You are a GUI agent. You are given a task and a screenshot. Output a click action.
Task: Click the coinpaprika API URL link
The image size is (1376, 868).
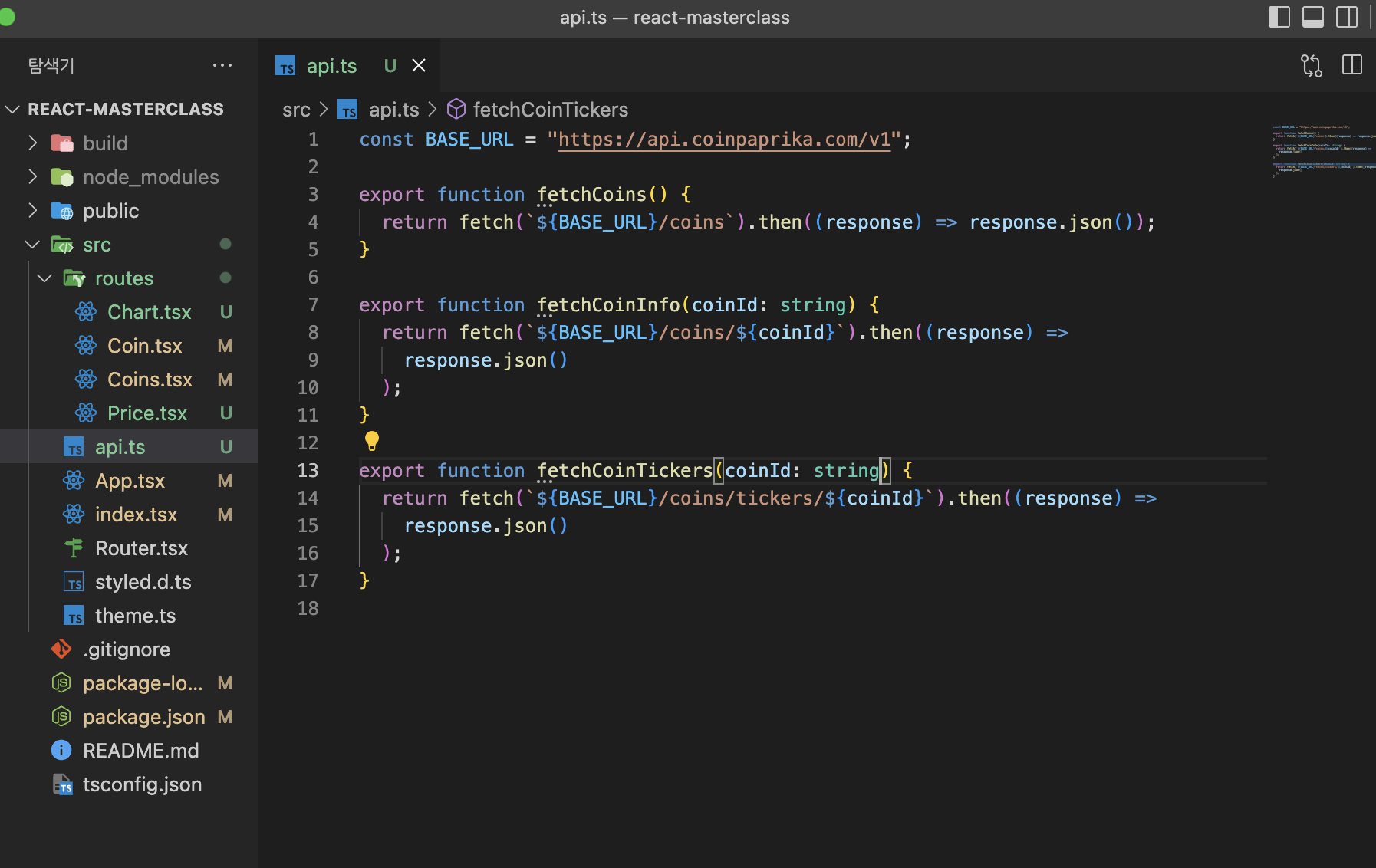click(724, 139)
